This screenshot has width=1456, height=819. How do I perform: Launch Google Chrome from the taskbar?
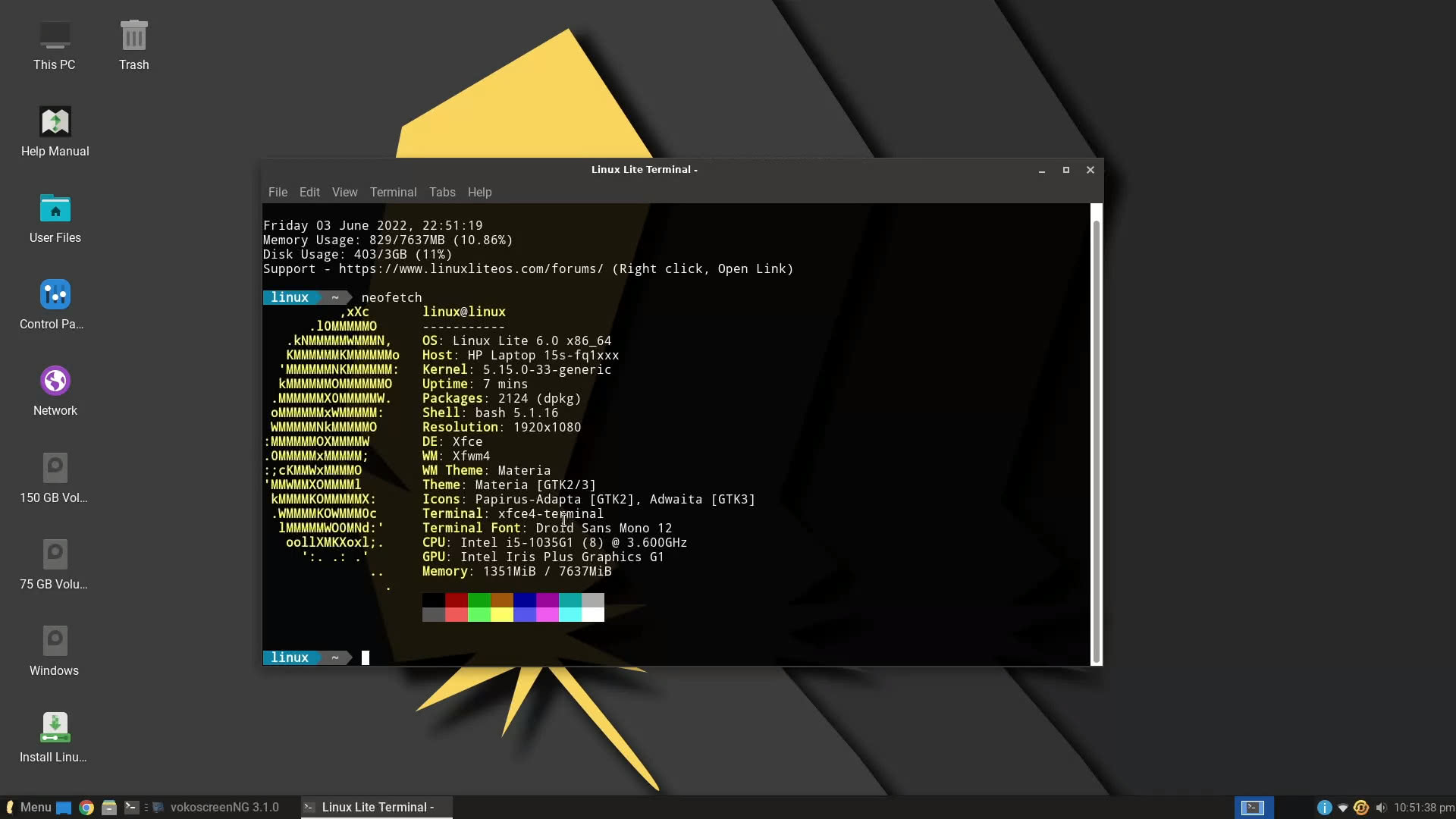[x=86, y=807]
